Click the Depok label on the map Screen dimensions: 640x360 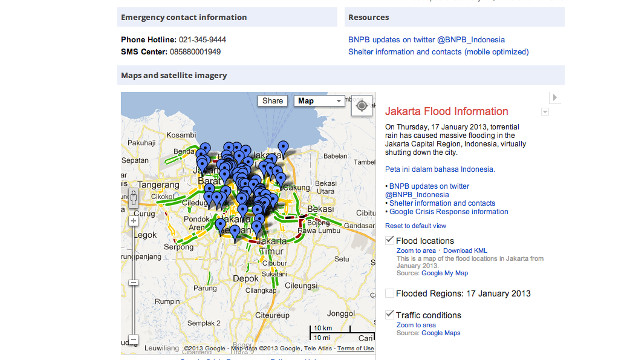pos(245,278)
